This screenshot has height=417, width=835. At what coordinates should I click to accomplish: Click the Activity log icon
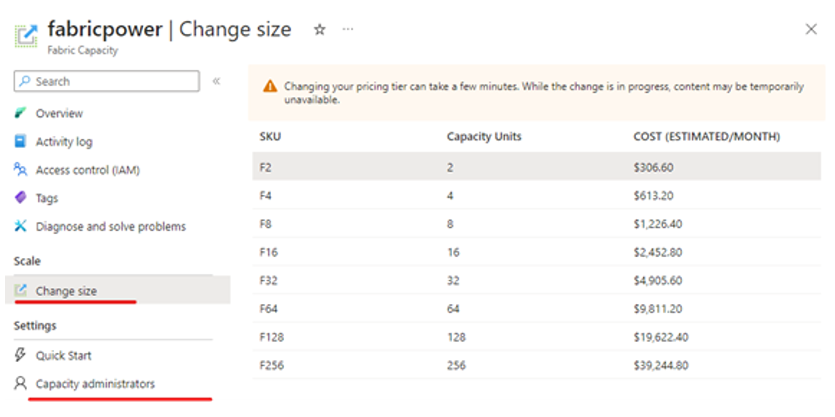(20, 141)
